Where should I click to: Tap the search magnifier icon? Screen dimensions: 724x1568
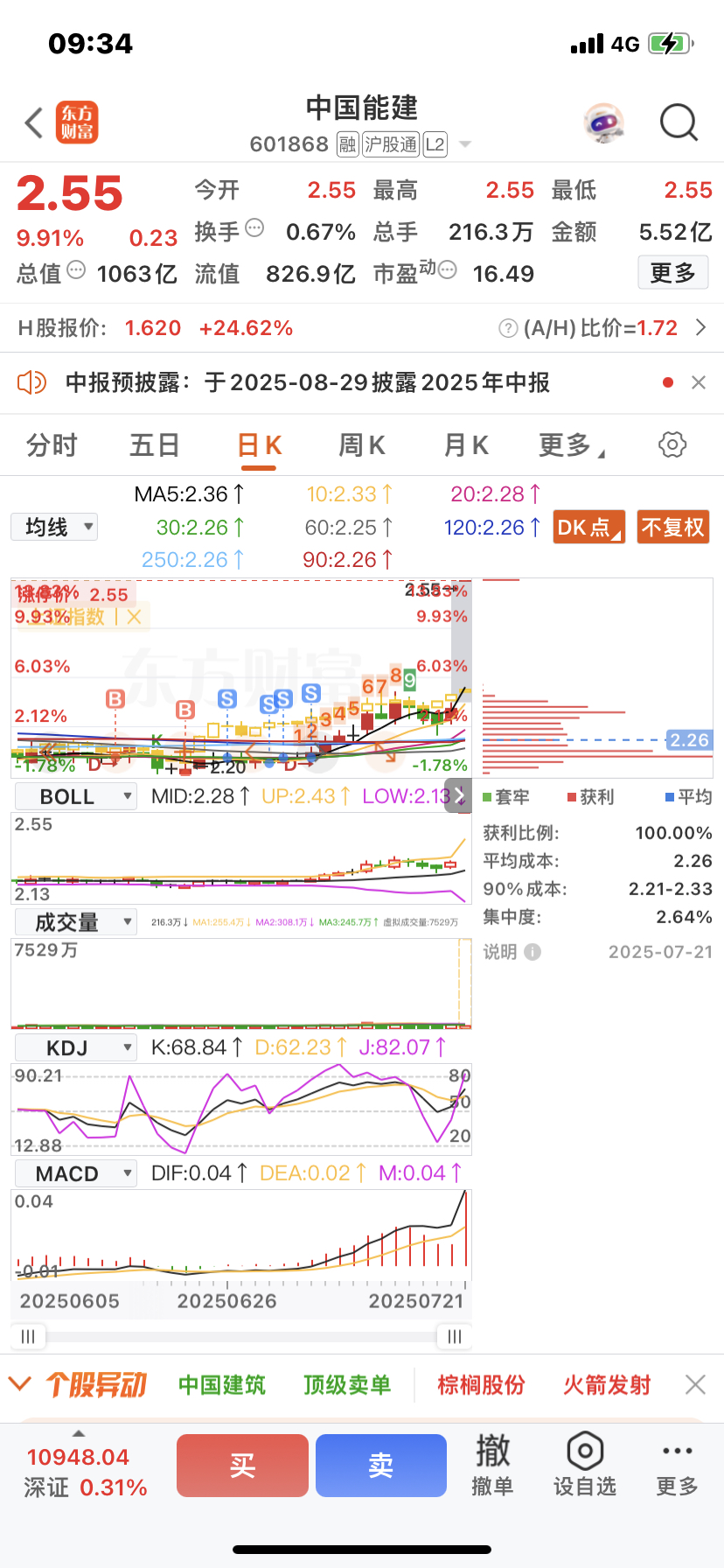click(679, 122)
